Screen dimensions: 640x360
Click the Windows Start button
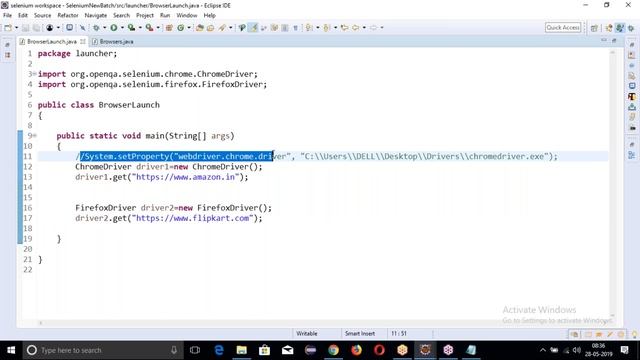tap(11, 350)
